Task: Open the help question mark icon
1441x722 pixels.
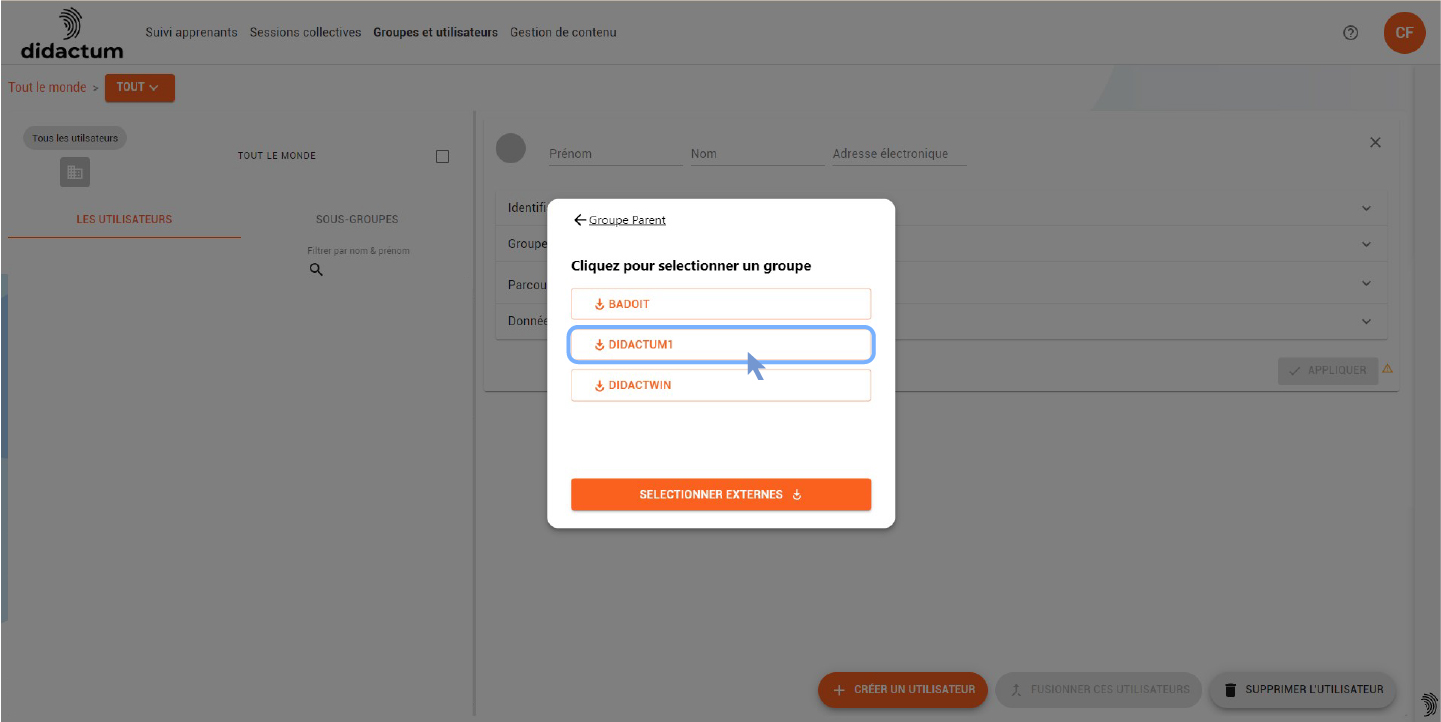Action: [x=1350, y=33]
